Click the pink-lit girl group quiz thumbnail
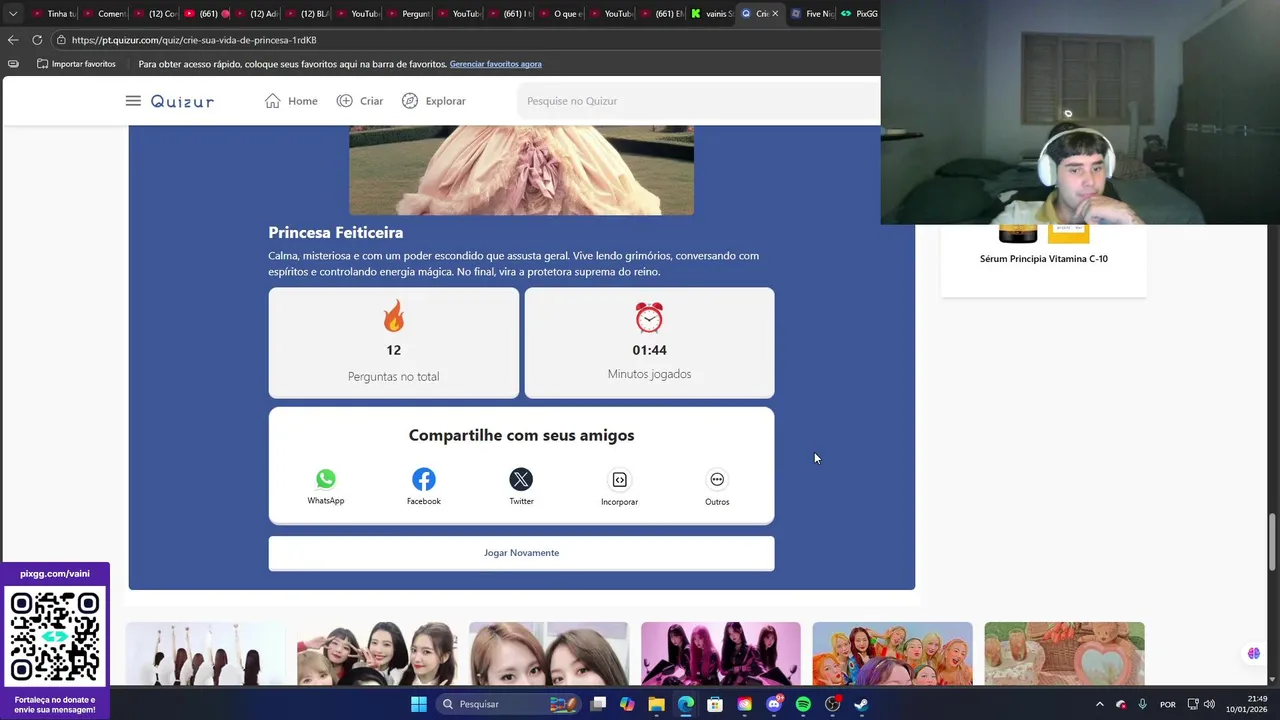 pyautogui.click(x=721, y=653)
